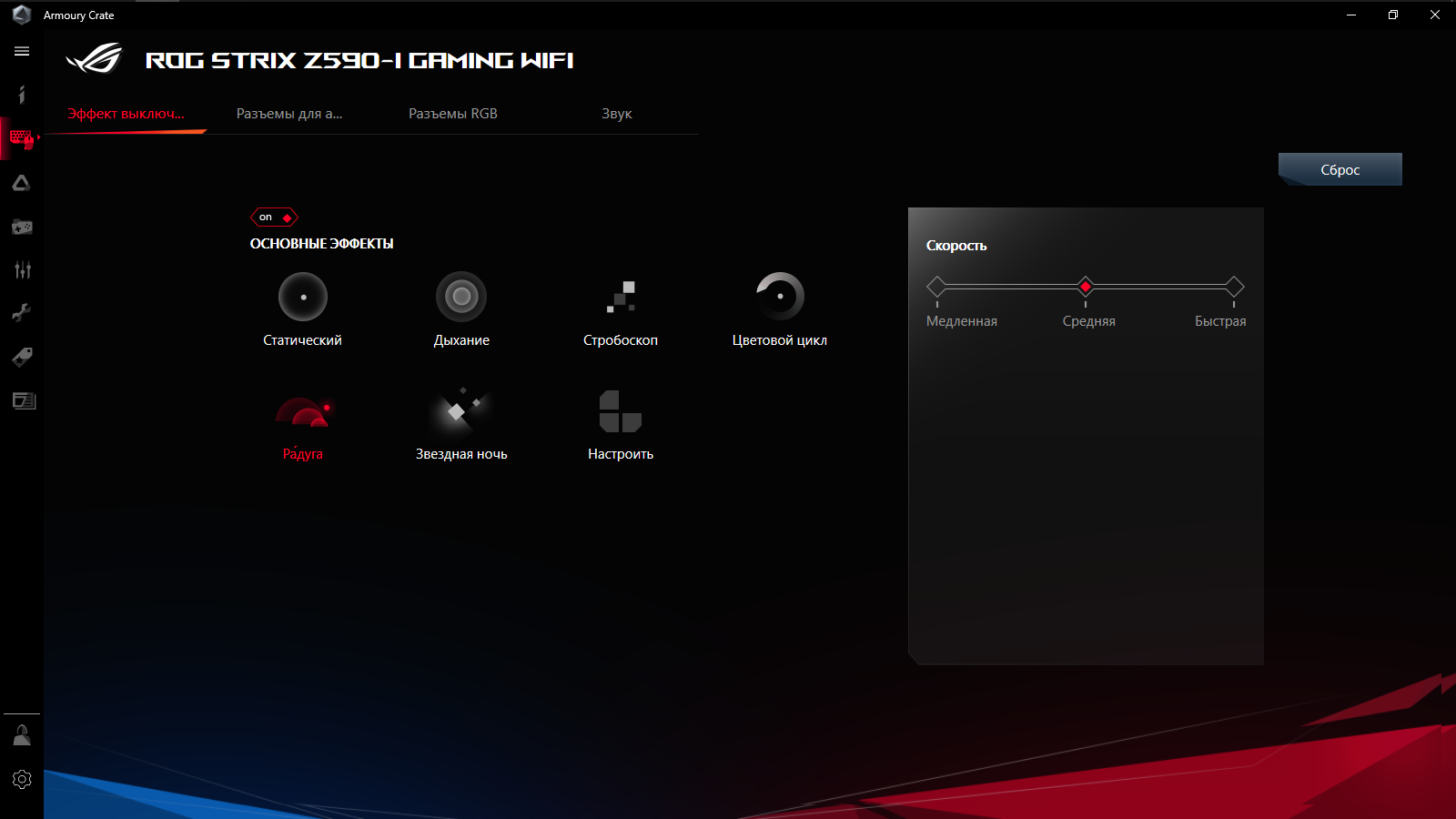The image size is (1456, 819).
Task: Choose the Цветовой цикл effect icon
Action: pyautogui.click(x=778, y=297)
